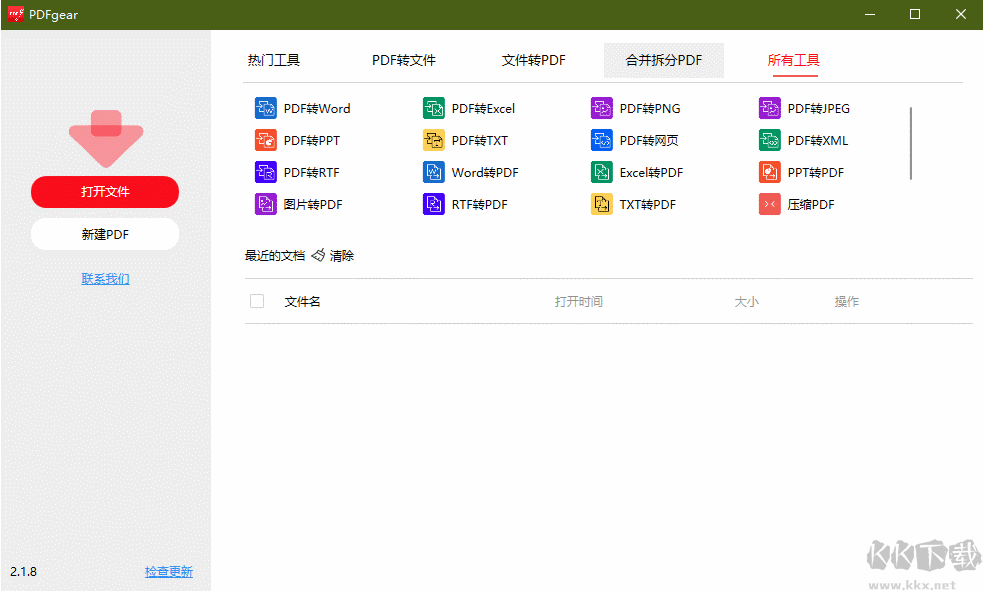The image size is (983, 592).
Task: Click the tools list vertical scrollbar
Action: pyautogui.click(x=911, y=144)
